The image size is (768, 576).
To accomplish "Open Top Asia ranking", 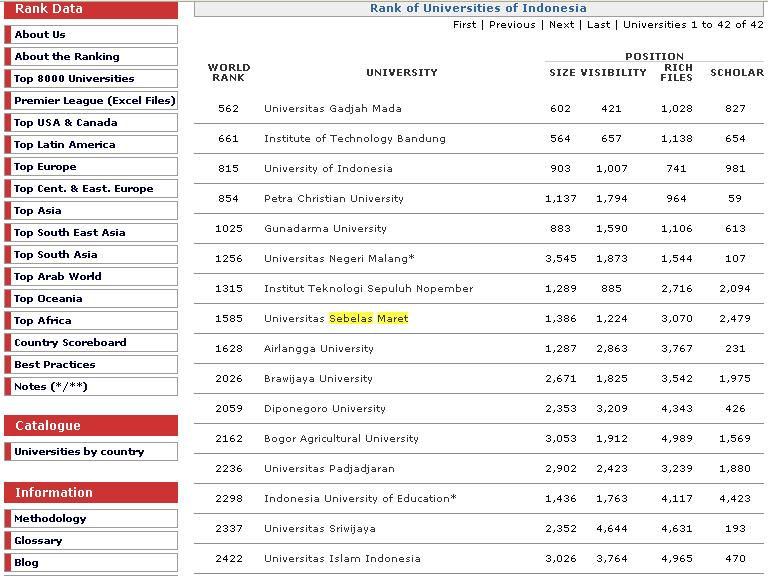I will coord(91,211).
